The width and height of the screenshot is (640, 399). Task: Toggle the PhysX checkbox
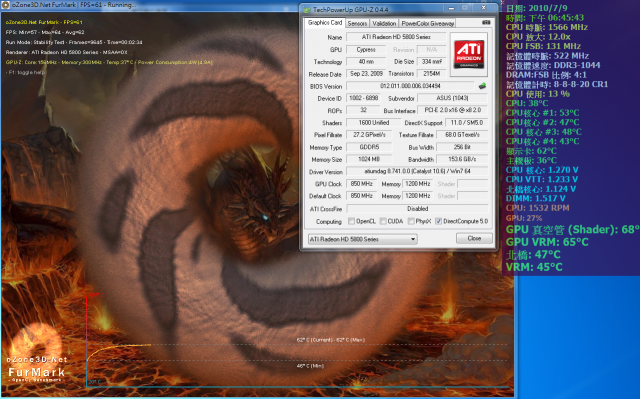[x=411, y=221]
